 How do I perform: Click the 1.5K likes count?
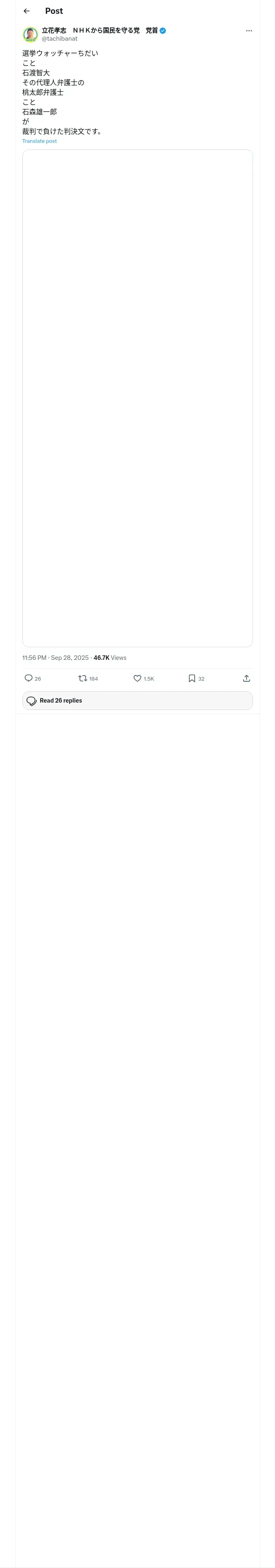coord(149,679)
